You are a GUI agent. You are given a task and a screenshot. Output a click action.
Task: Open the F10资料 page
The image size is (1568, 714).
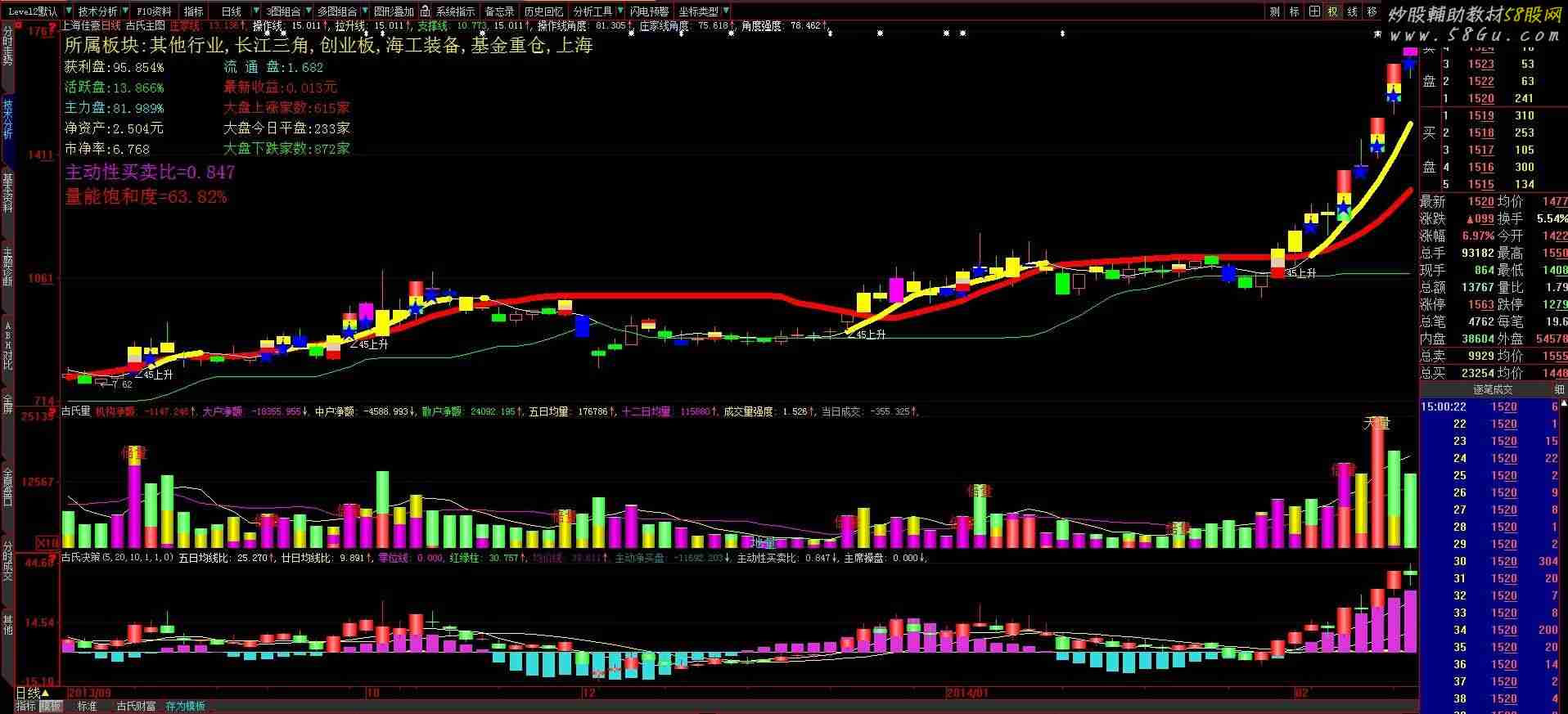point(154,11)
